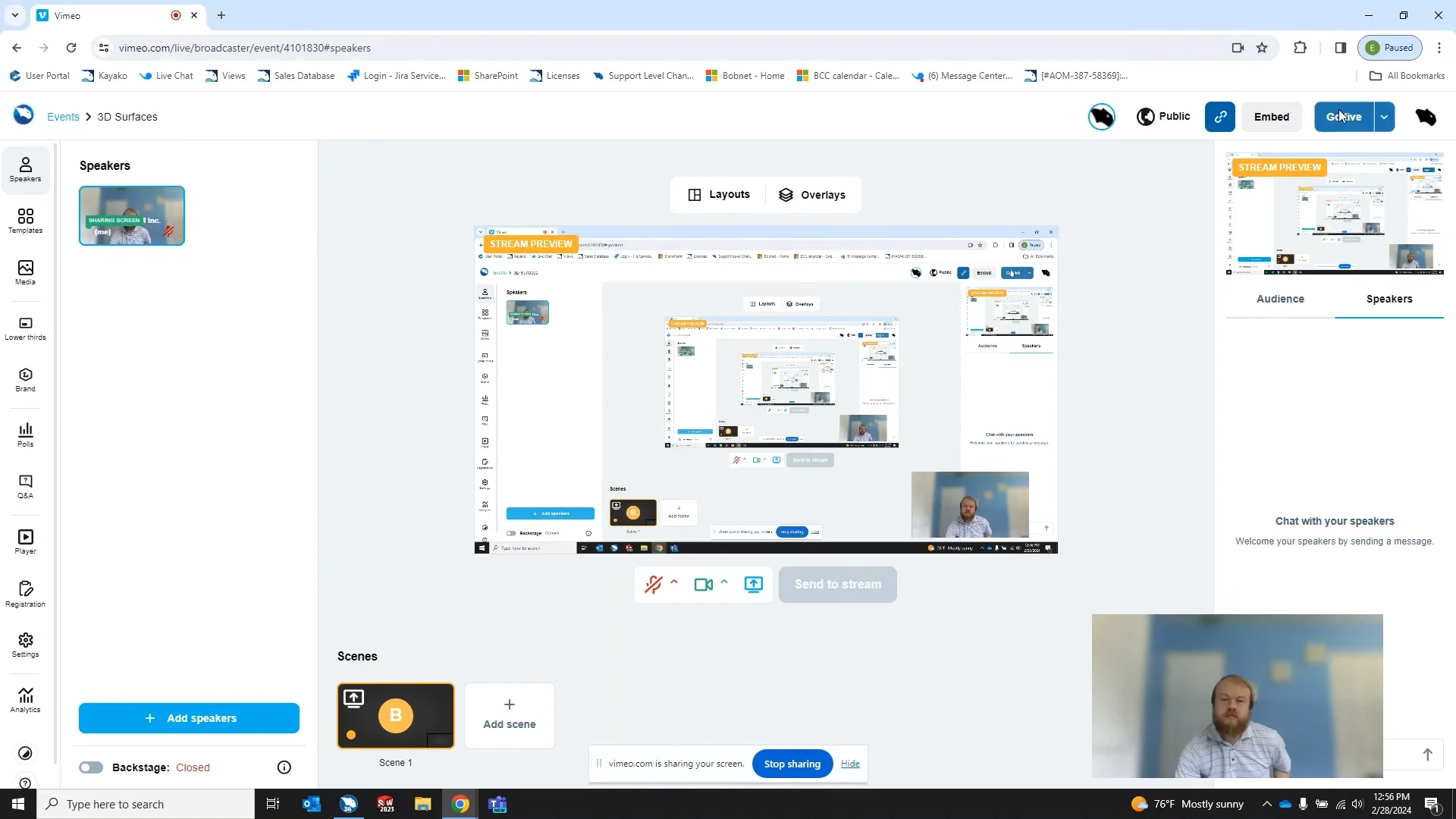Screen dimensions: 1456x819
Task: Open the Player sidebar panel
Action: [x=25, y=542]
